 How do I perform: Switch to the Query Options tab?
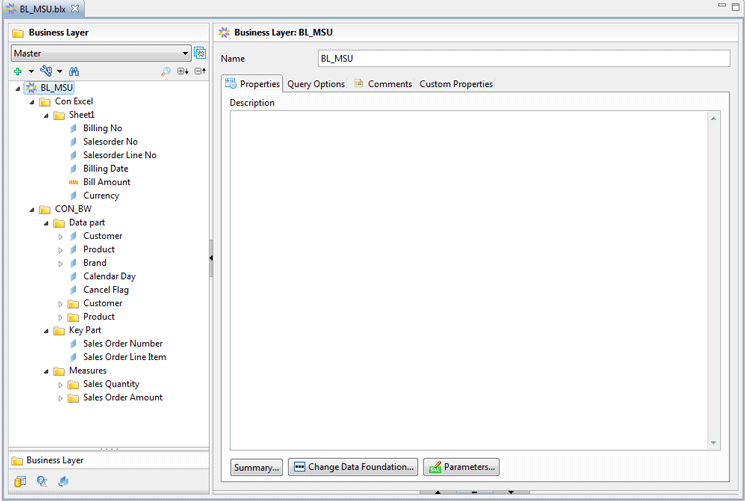(x=316, y=84)
